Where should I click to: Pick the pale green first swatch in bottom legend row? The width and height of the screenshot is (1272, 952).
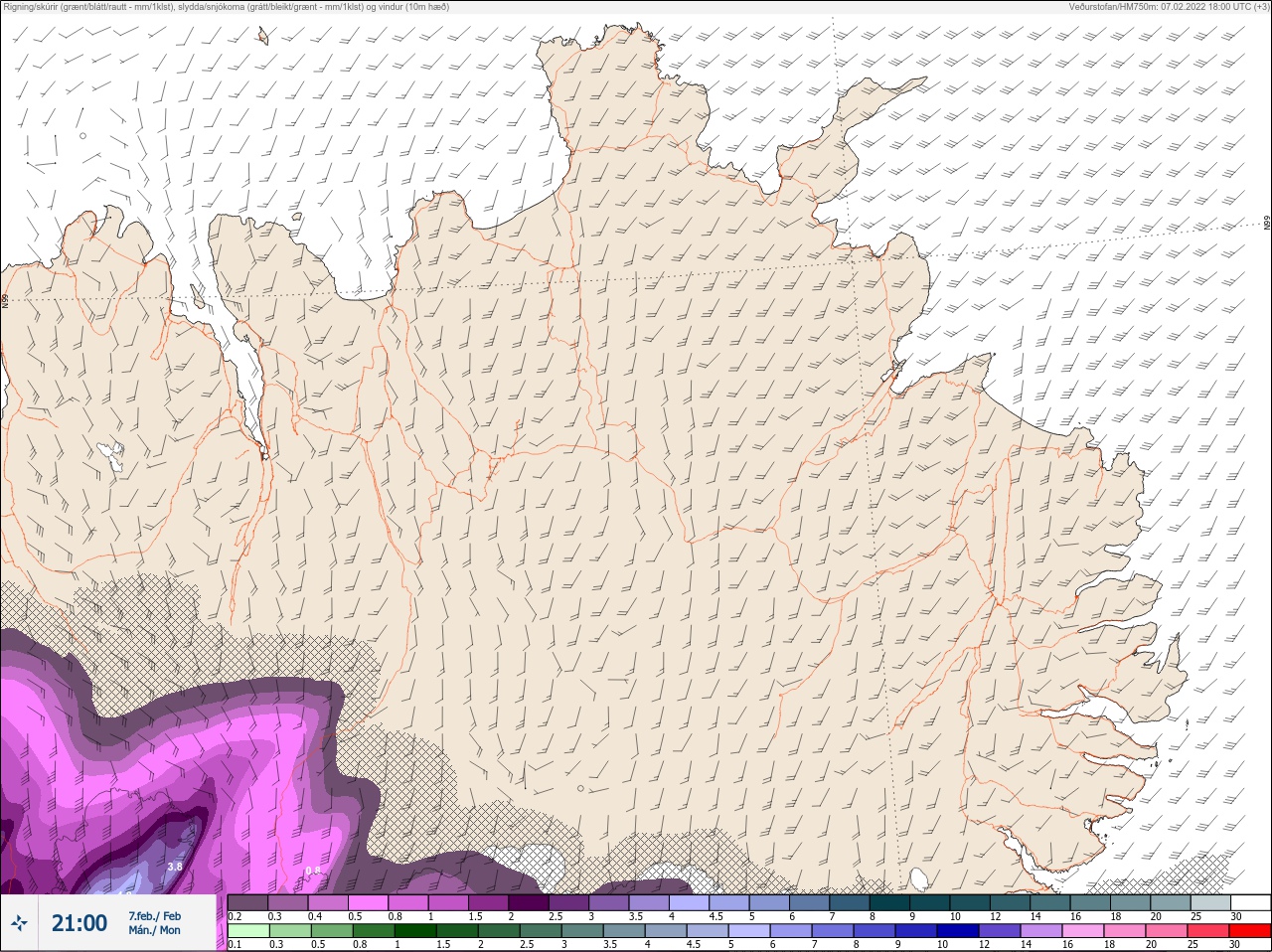point(247,931)
